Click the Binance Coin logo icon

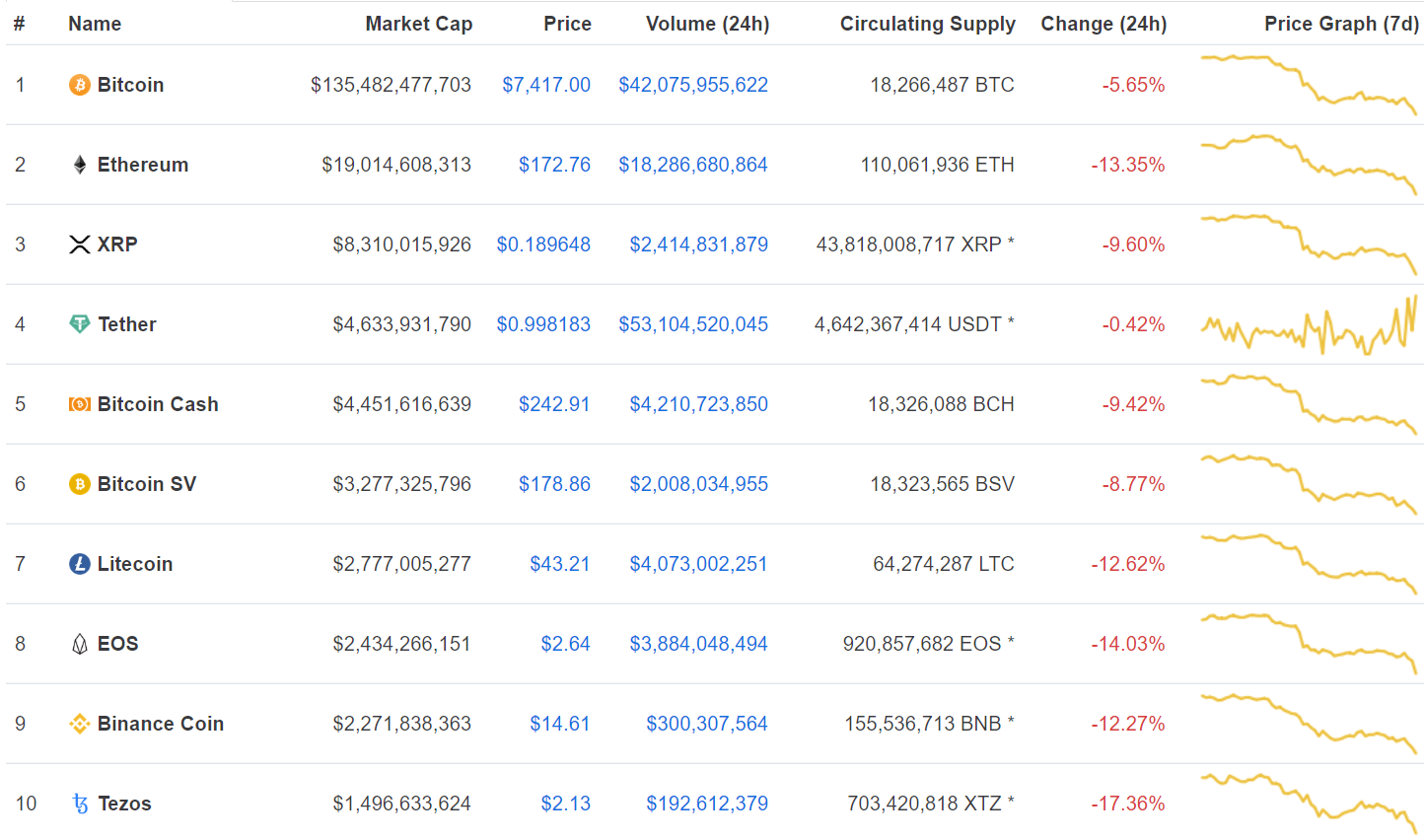click(80, 724)
